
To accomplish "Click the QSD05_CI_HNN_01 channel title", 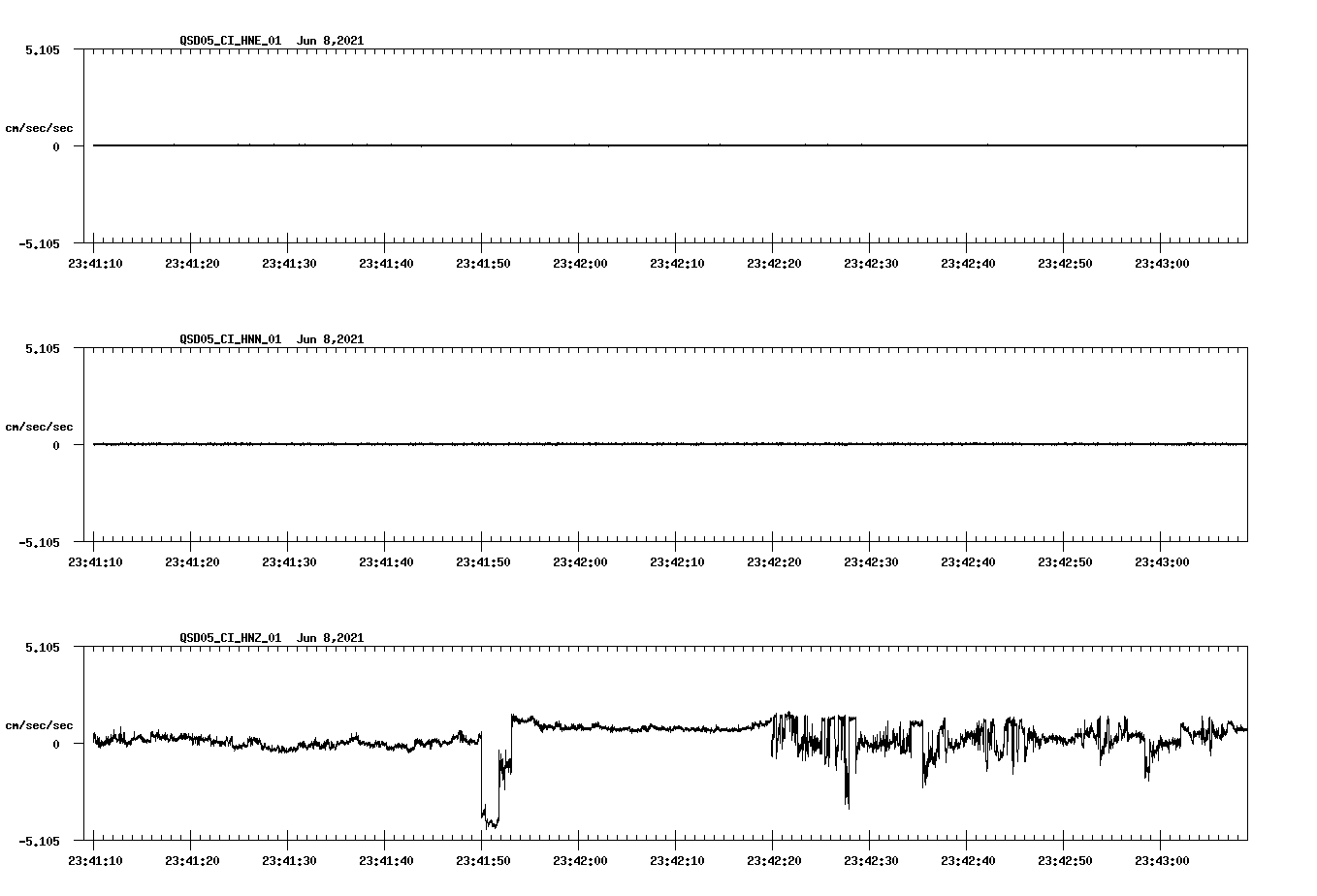I will tap(231, 339).
